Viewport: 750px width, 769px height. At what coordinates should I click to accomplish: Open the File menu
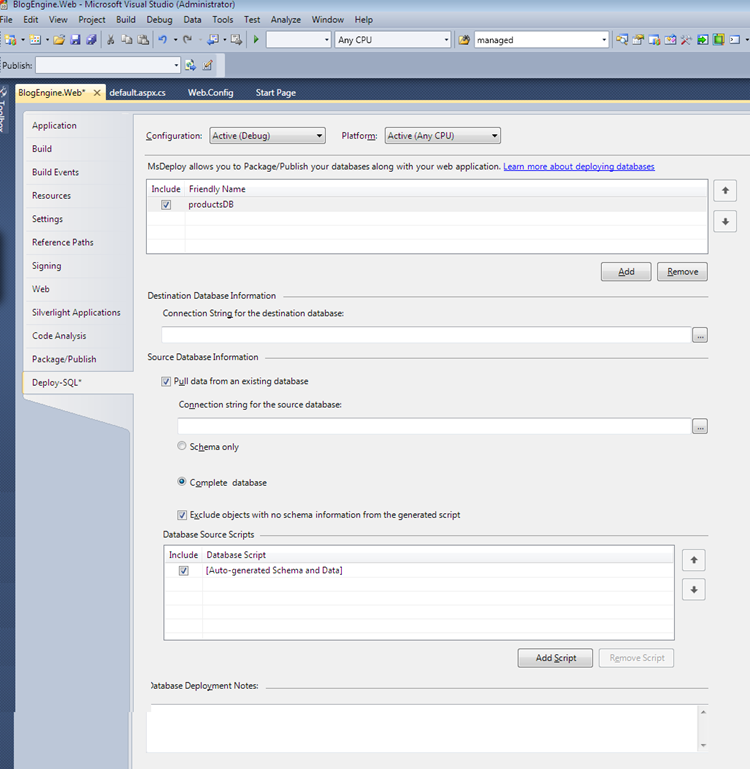(x=6, y=20)
